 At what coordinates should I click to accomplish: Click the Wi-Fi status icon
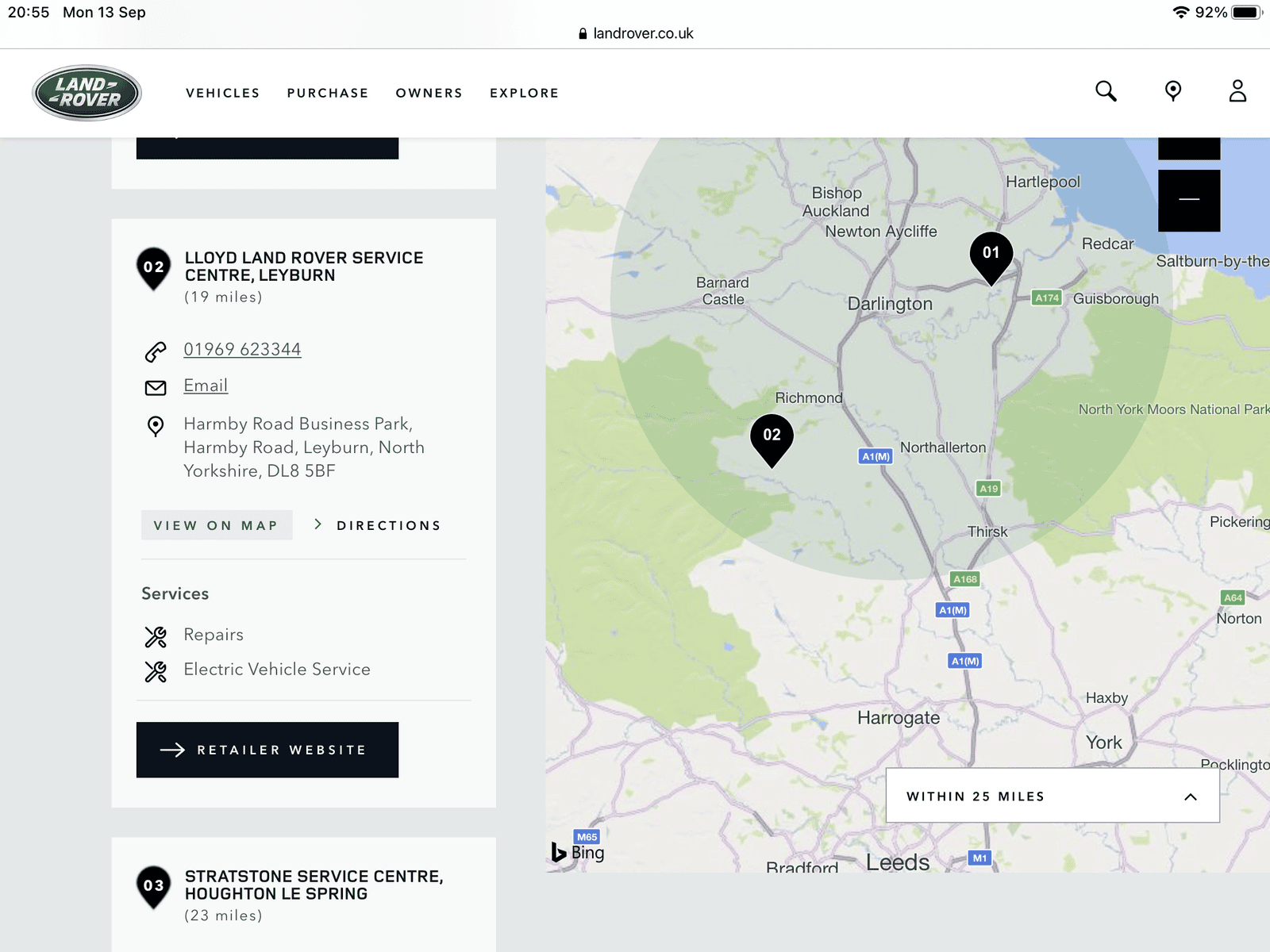pyautogui.click(x=1181, y=12)
